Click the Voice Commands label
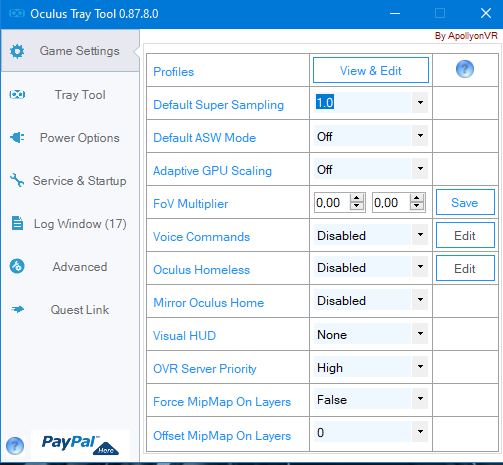Viewport: 503px width, 465px height. [201, 237]
